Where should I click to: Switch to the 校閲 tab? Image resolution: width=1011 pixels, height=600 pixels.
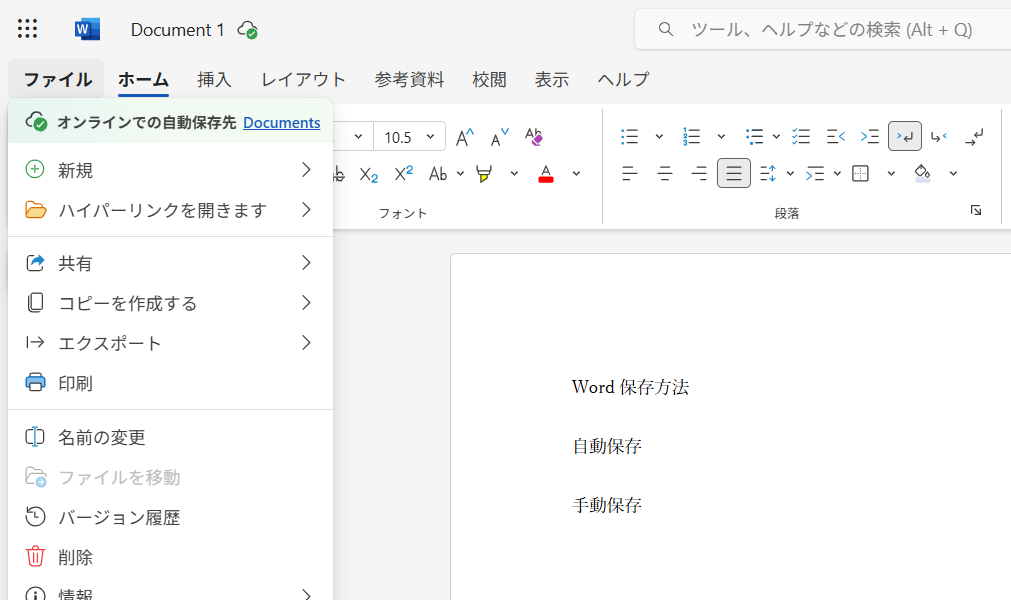tap(489, 79)
